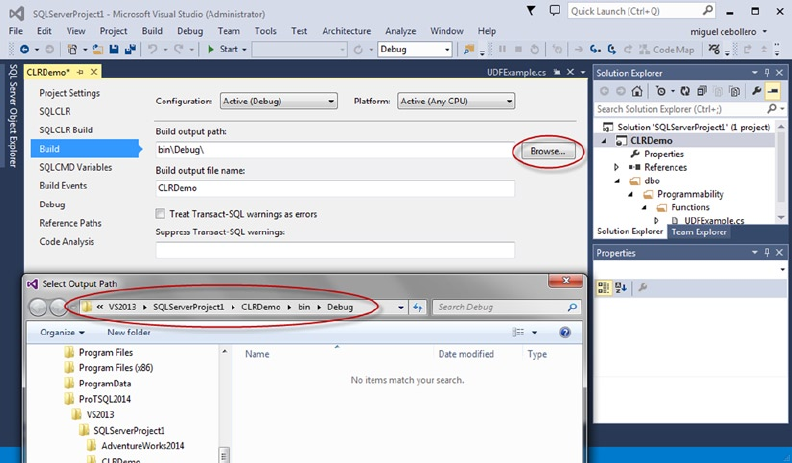The width and height of the screenshot is (792, 463).
Task: Select the SQLCLR Build settings page
Action: click(x=66, y=130)
